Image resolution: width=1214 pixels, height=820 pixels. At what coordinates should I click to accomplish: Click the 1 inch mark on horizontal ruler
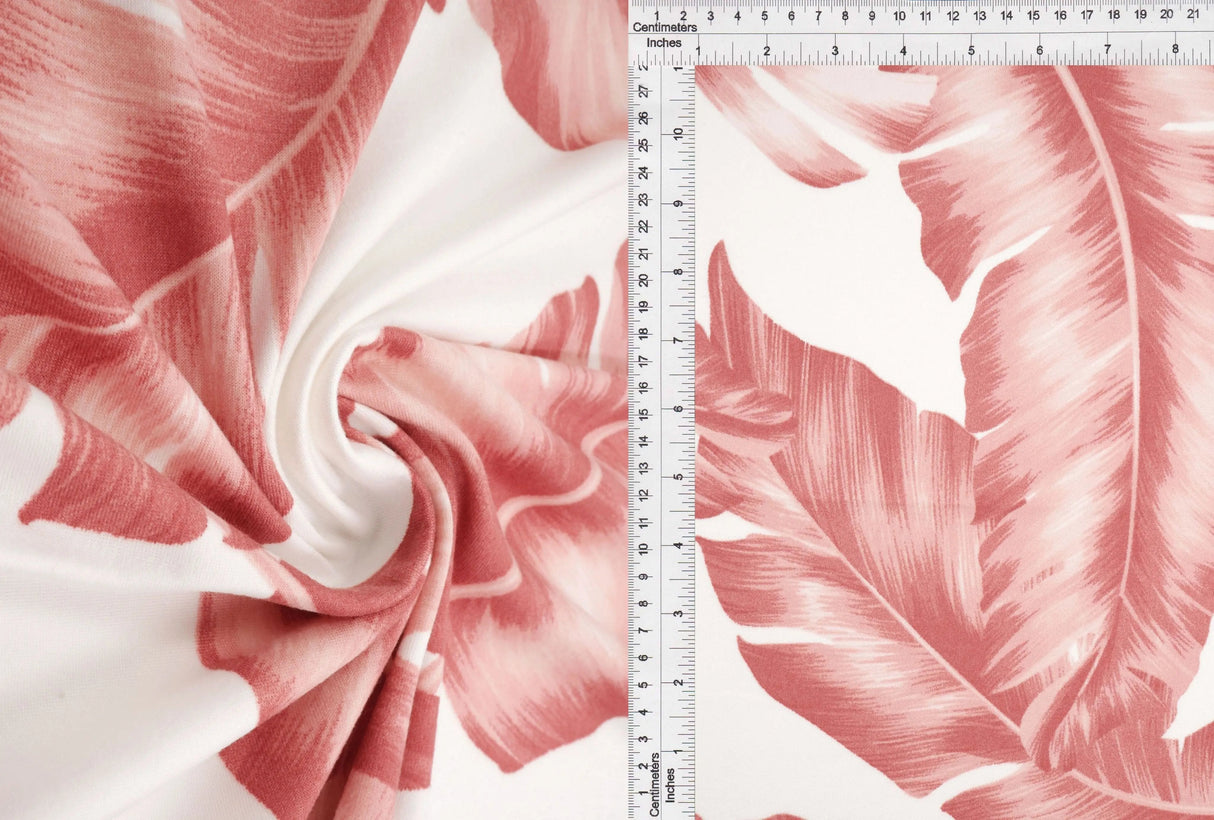coord(698,50)
